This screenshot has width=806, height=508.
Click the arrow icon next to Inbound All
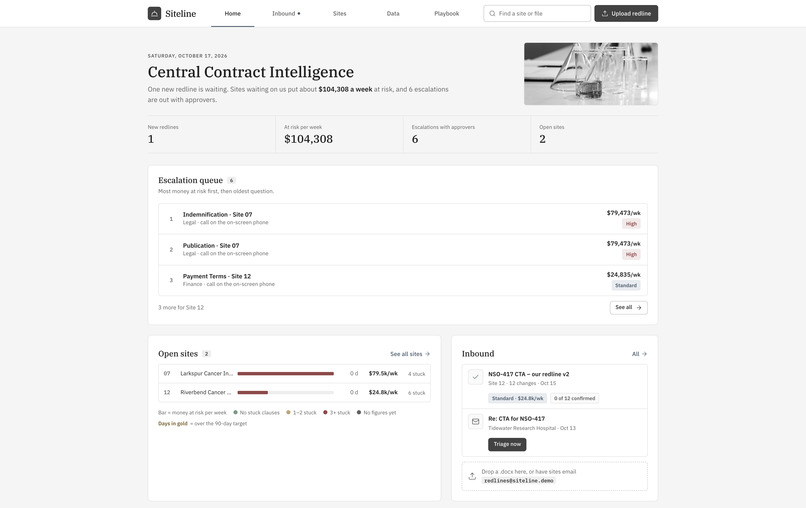[x=645, y=354]
